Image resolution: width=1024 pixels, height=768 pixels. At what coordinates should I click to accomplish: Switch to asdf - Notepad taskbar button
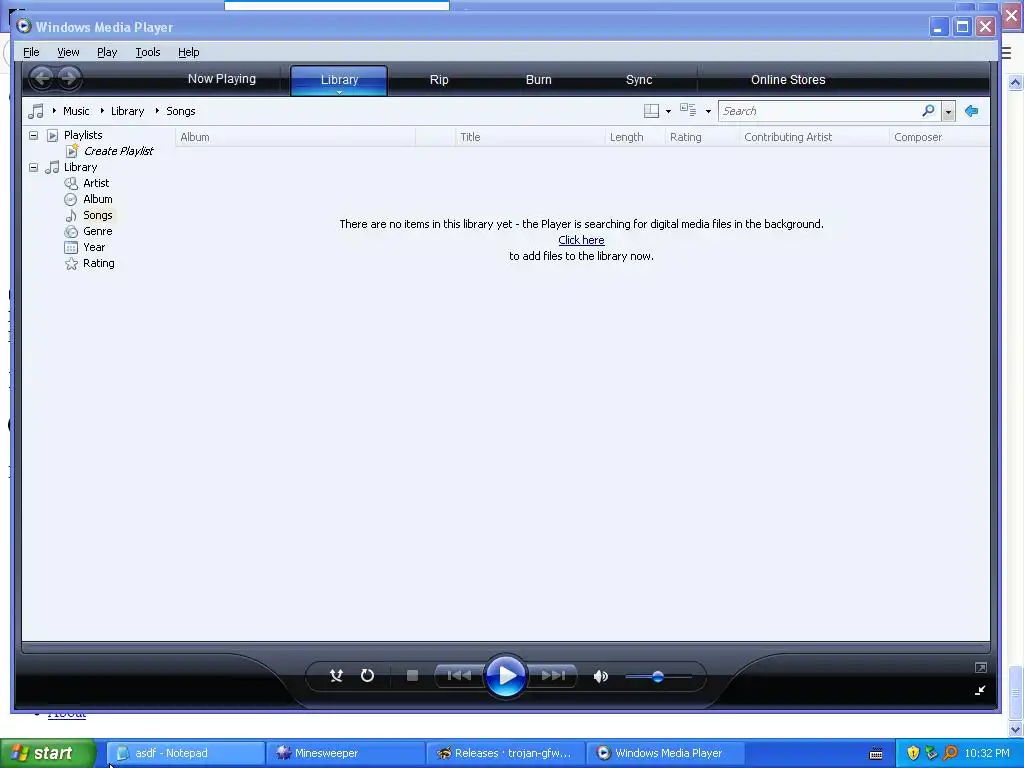pos(185,753)
